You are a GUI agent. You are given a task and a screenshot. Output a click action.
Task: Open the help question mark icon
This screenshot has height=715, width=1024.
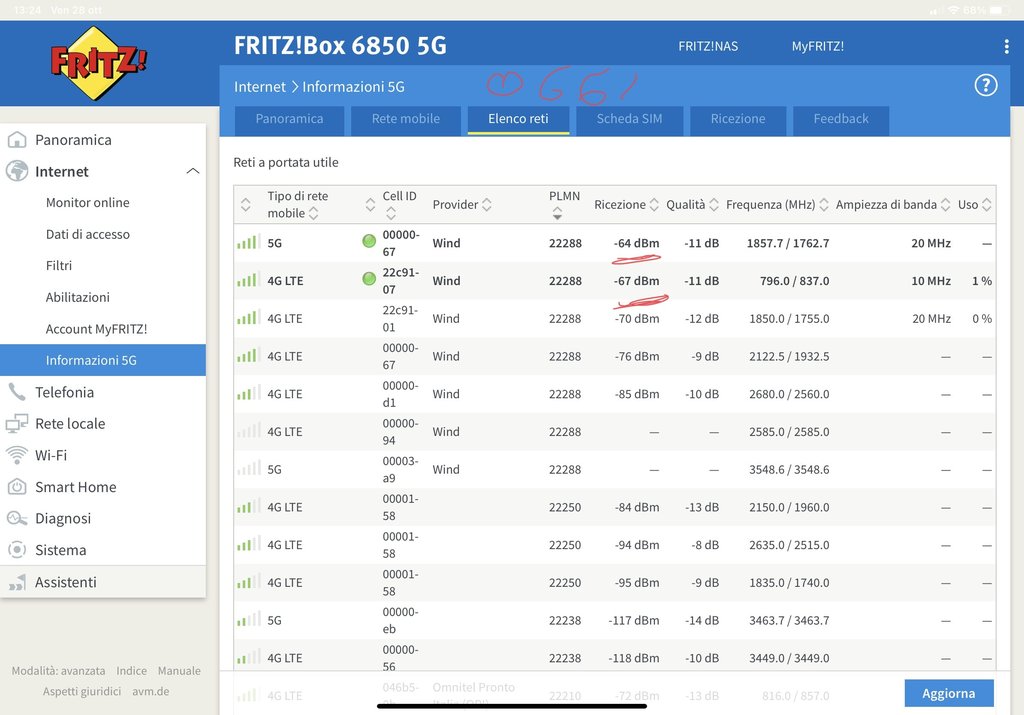click(985, 86)
